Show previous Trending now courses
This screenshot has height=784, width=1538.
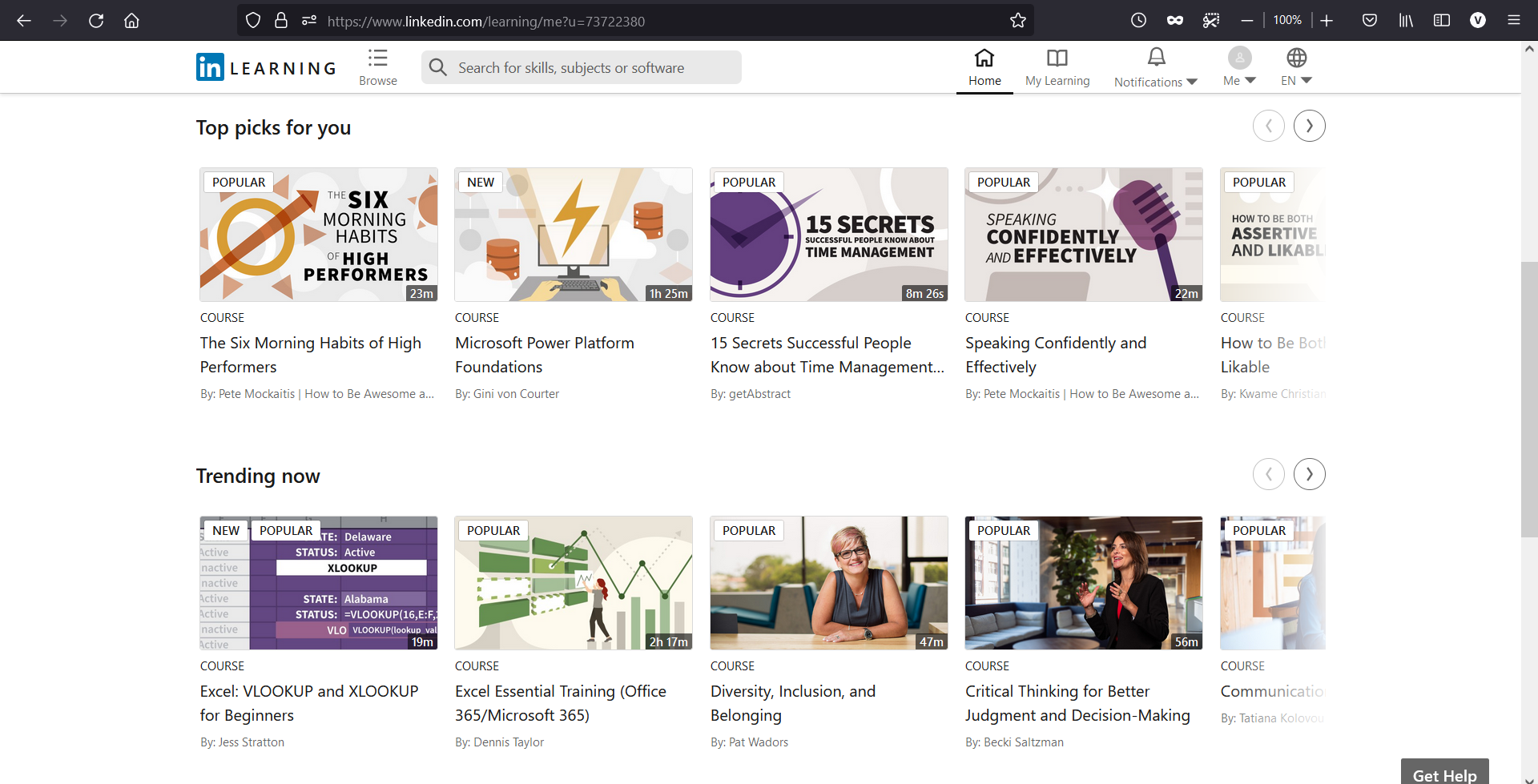pos(1269,474)
